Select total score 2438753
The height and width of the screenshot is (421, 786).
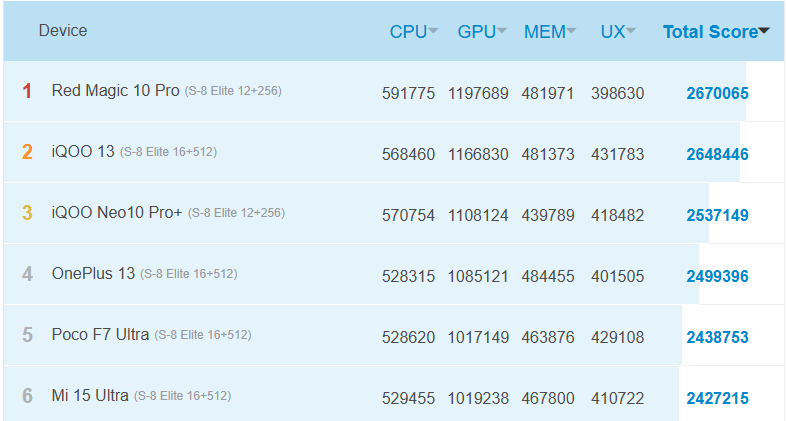(x=717, y=337)
